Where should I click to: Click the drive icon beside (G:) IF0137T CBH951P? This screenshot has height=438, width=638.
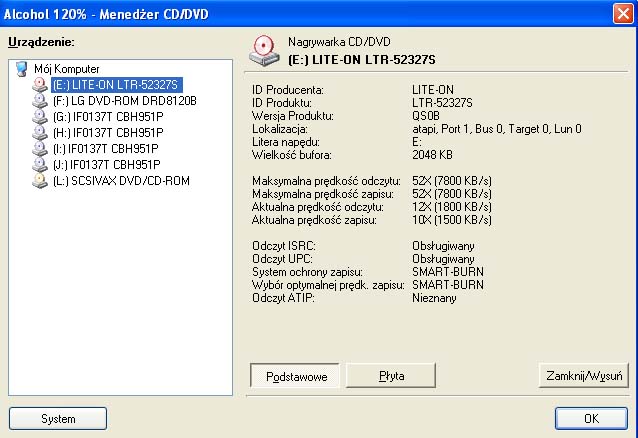40,116
